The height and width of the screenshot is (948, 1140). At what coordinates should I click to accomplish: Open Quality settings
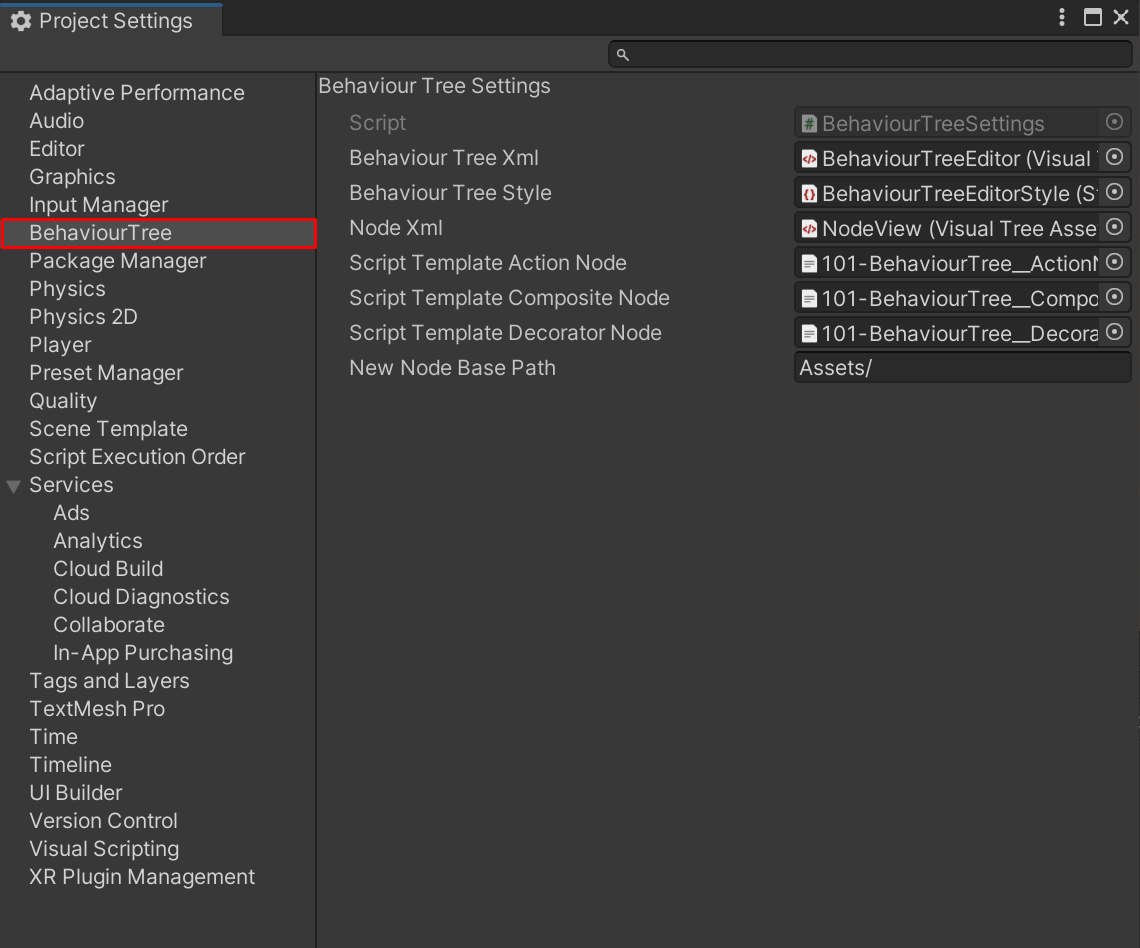point(63,401)
